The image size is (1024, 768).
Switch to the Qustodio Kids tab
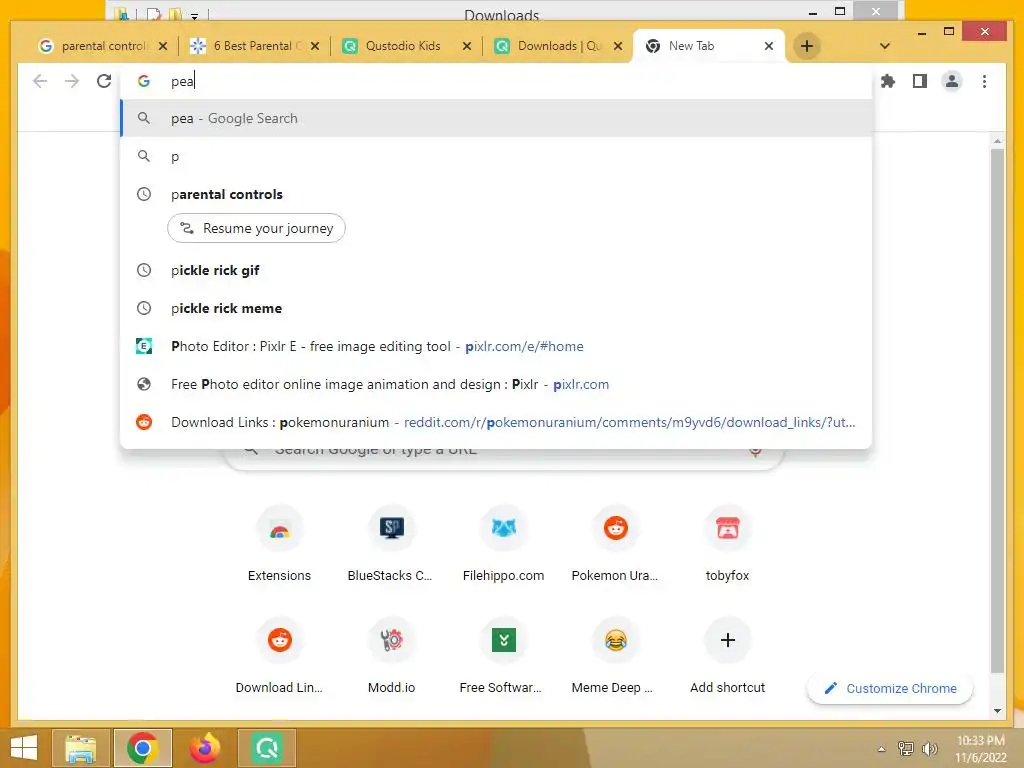click(x=407, y=46)
